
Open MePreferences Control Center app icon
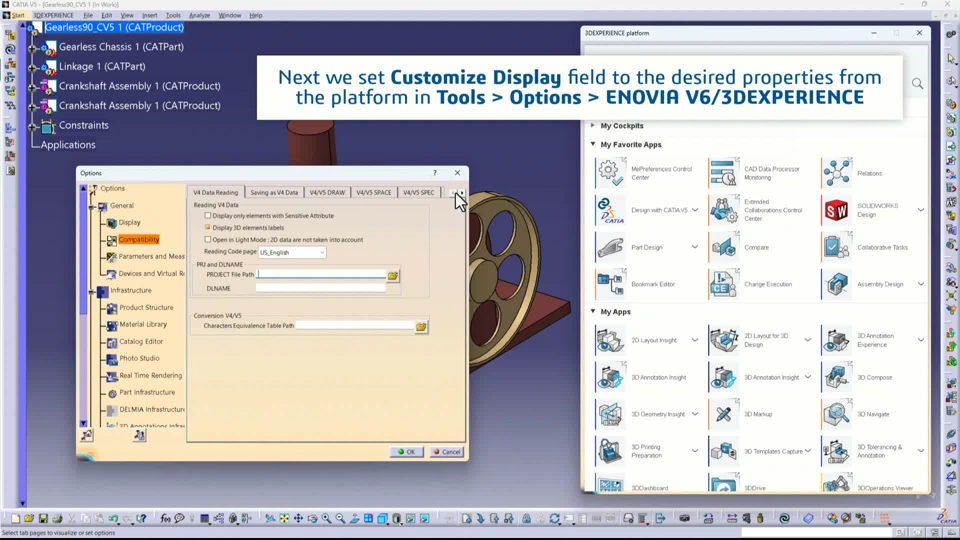[x=610, y=173]
